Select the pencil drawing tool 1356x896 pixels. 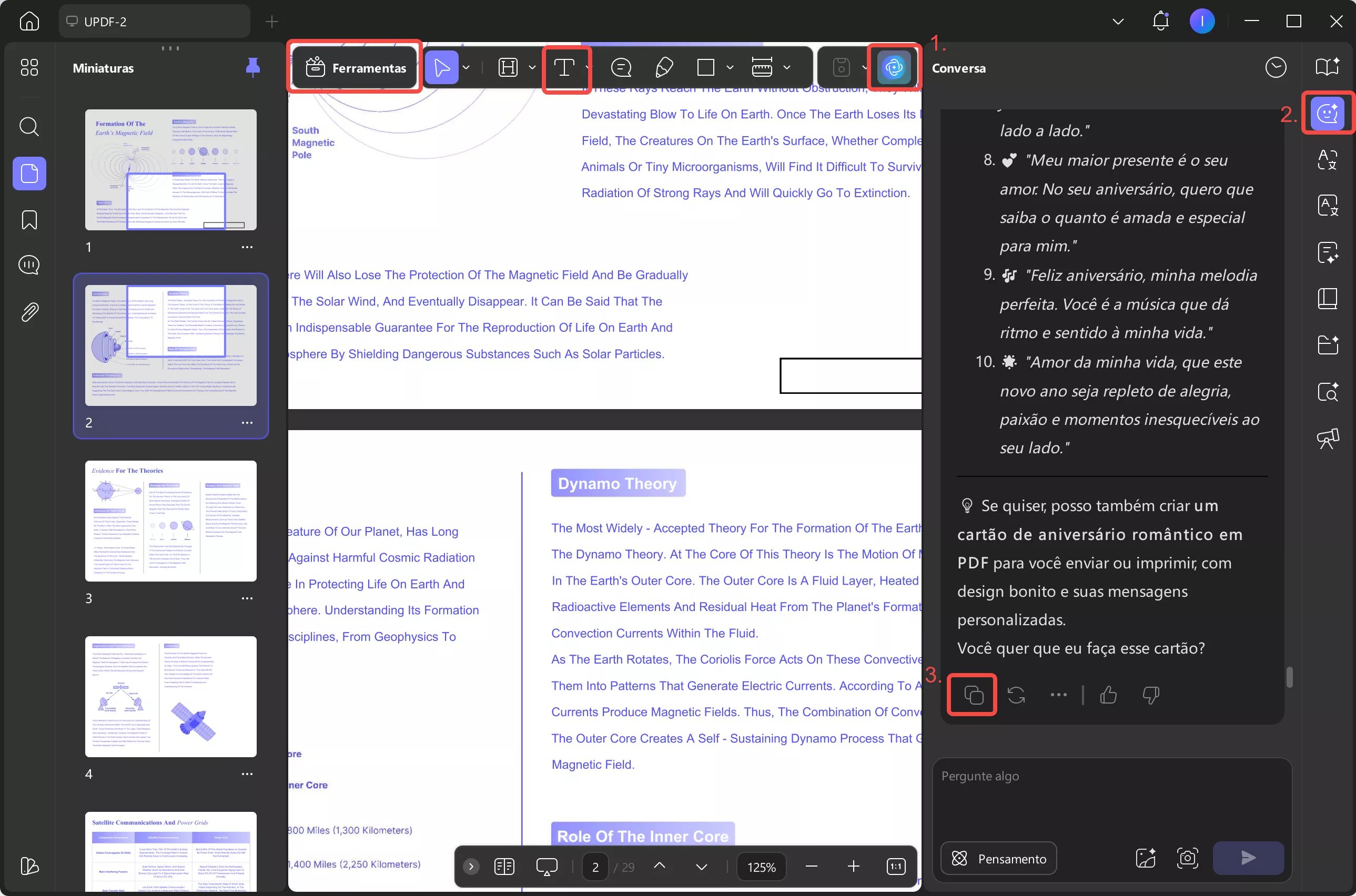[x=663, y=68]
